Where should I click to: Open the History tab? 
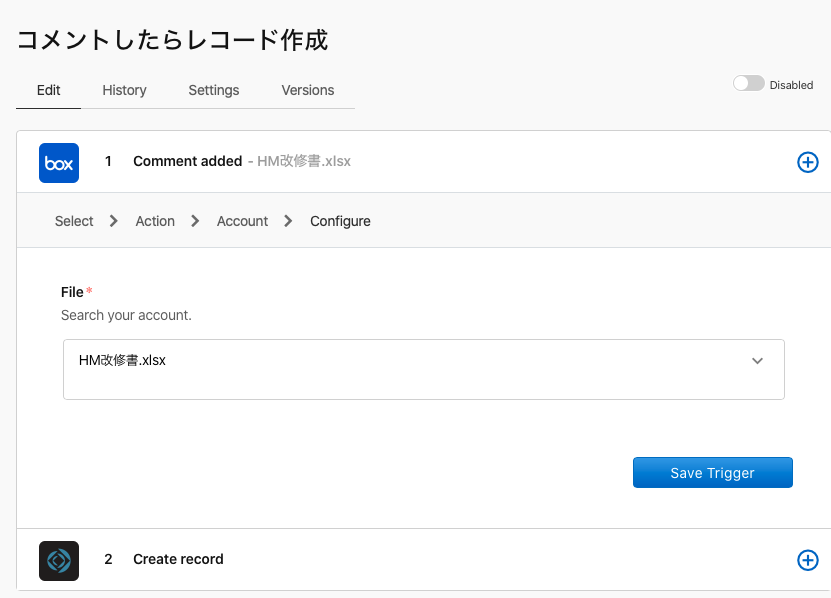coord(124,90)
